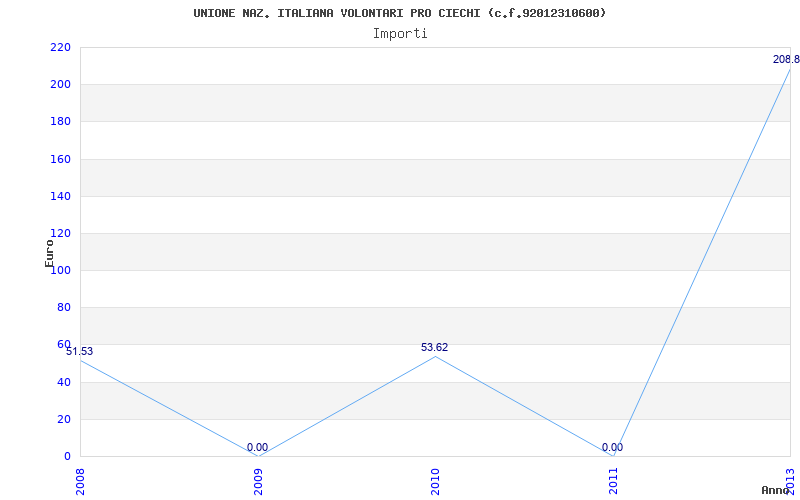Click the 200 y-axis tick label
The height and width of the screenshot is (500, 800).
pyautogui.click(x=60, y=84)
